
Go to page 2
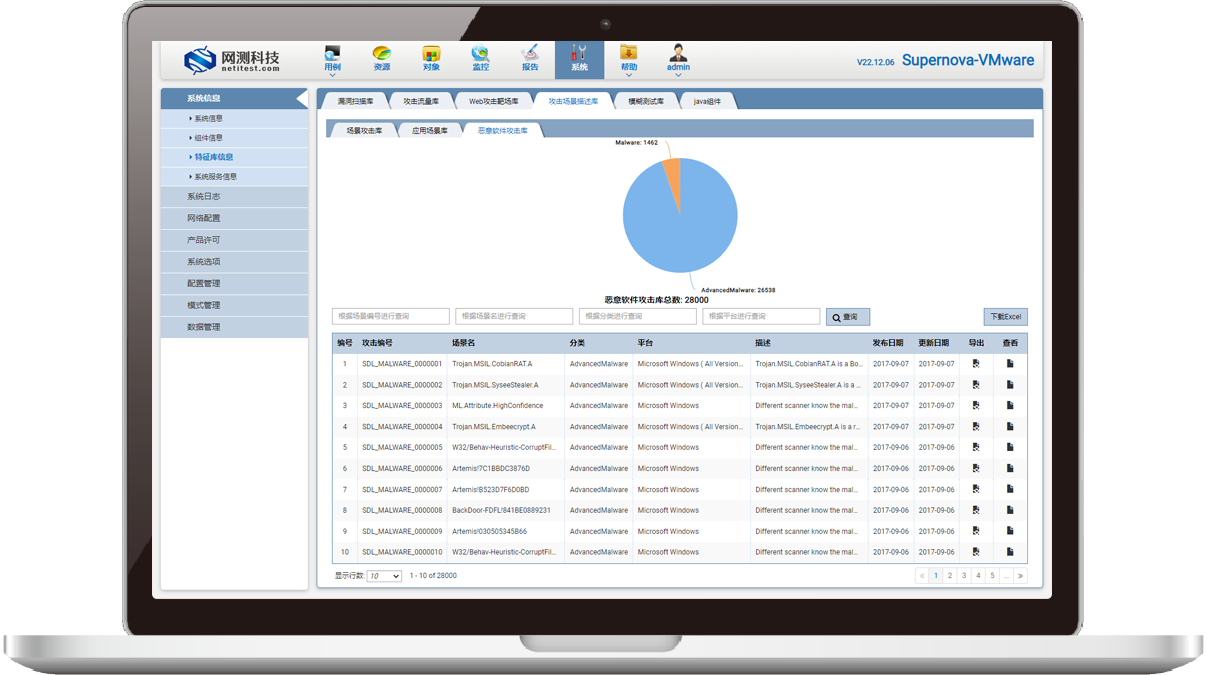point(950,576)
